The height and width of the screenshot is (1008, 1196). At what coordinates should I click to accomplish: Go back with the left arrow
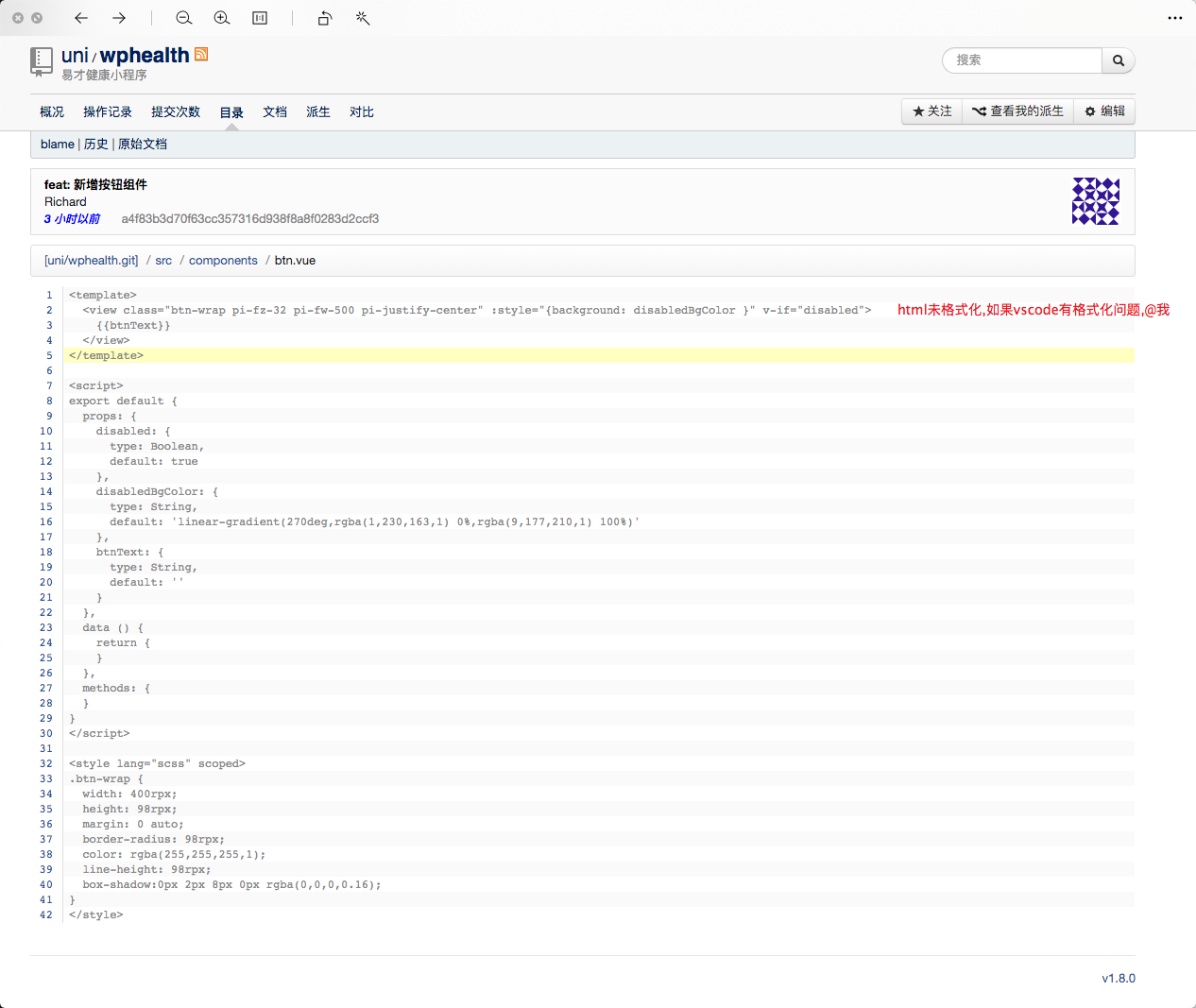point(81,18)
